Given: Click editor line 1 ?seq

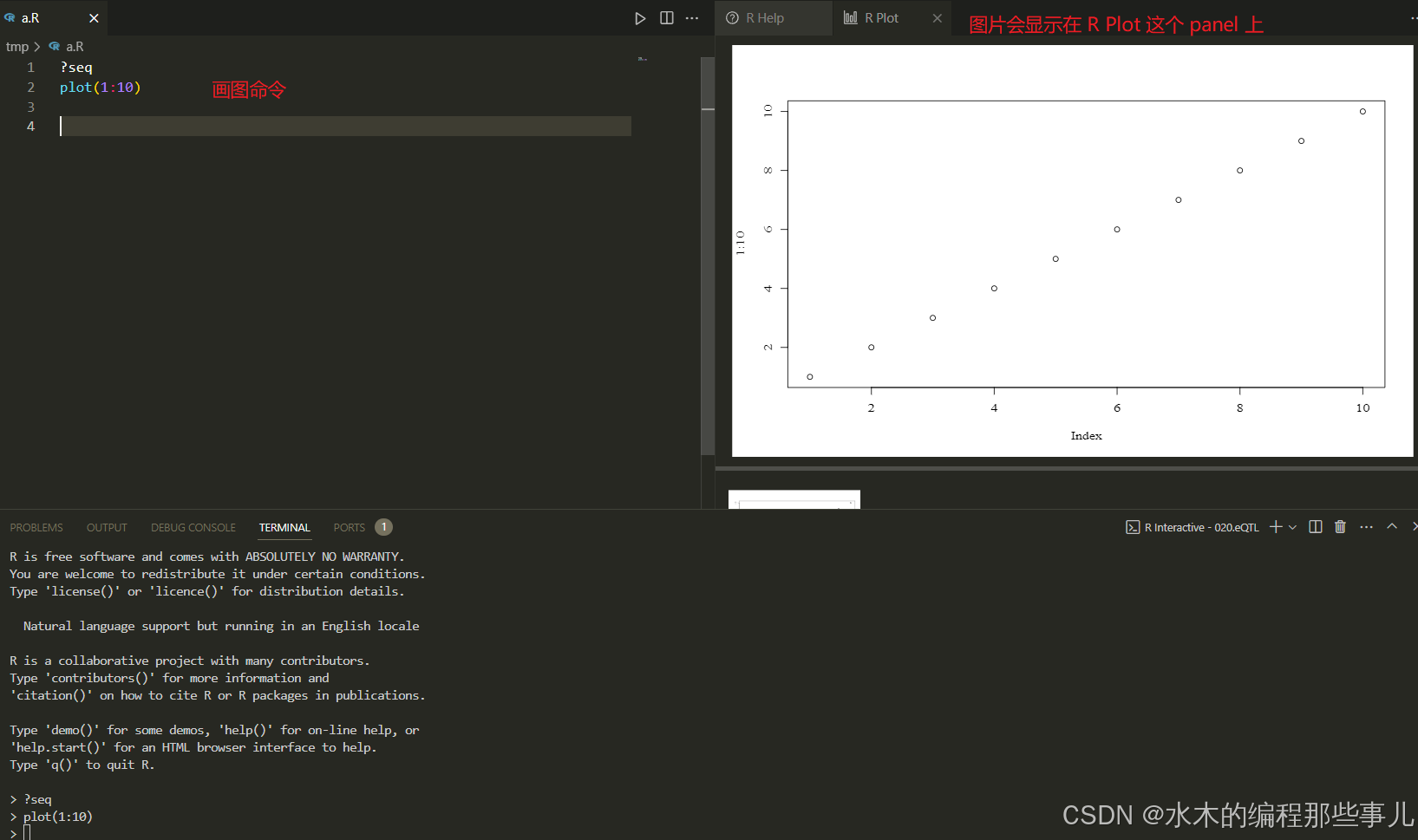Looking at the screenshot, I should click(76, 68).
